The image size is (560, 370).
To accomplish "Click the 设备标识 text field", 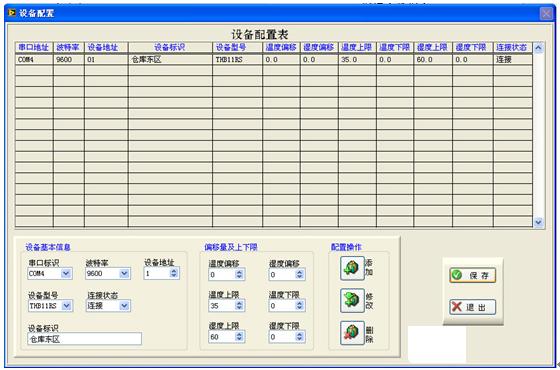I will click(x=85, y=339).
